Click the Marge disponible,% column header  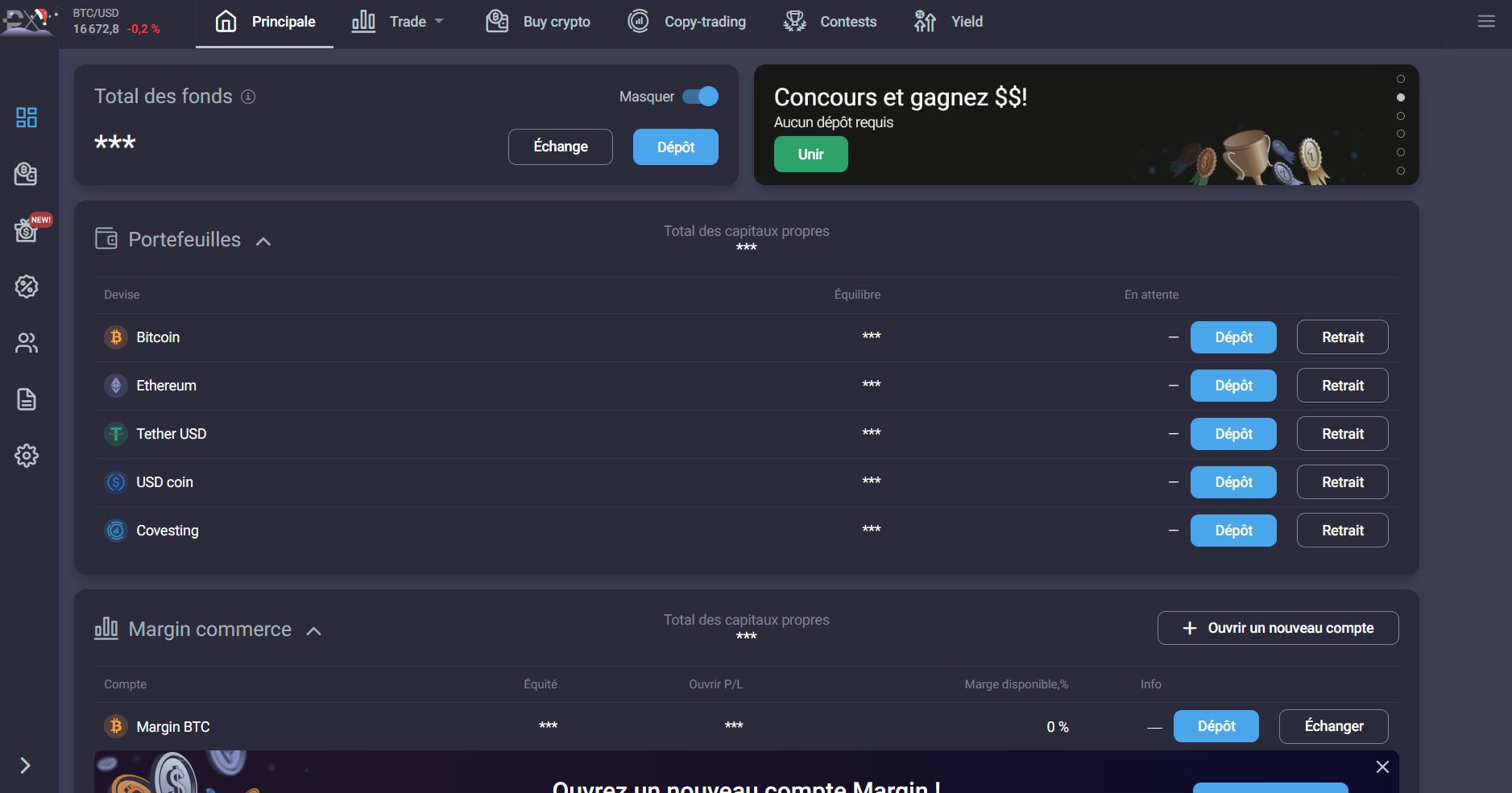pos(1017,684)
